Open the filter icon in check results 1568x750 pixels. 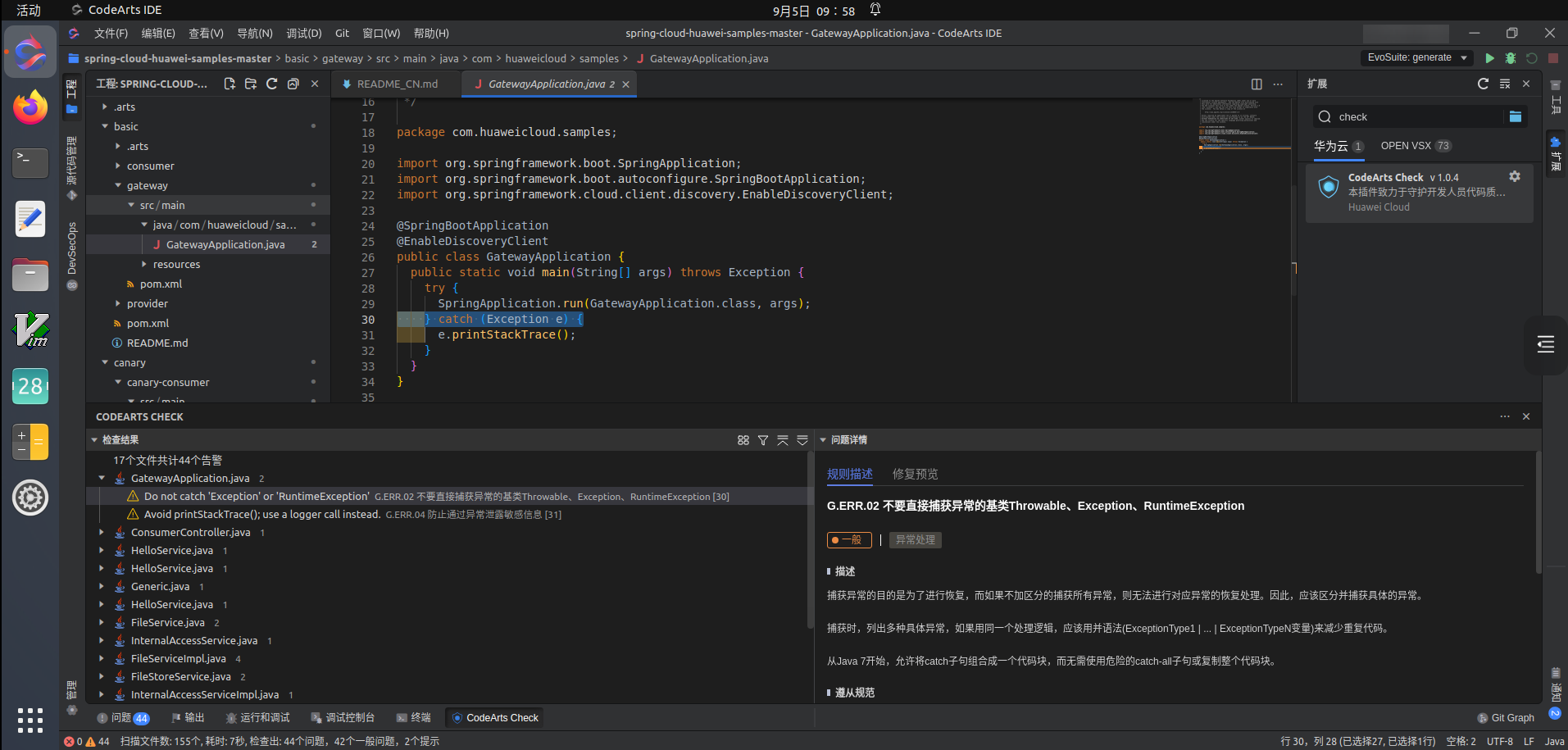click(x=763, y=440)
